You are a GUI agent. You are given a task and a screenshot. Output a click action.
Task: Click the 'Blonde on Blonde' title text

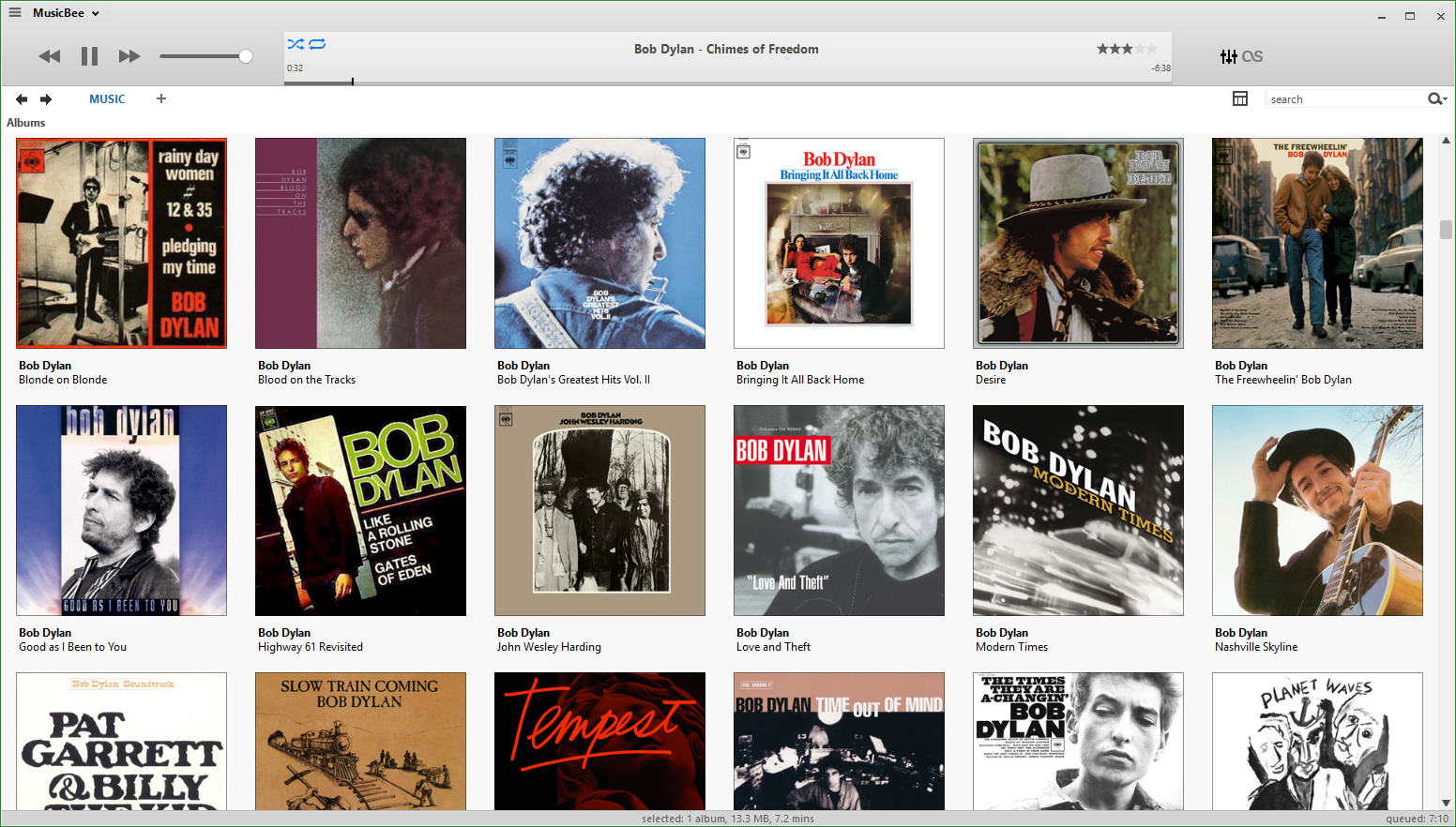(x=63, y=380)
